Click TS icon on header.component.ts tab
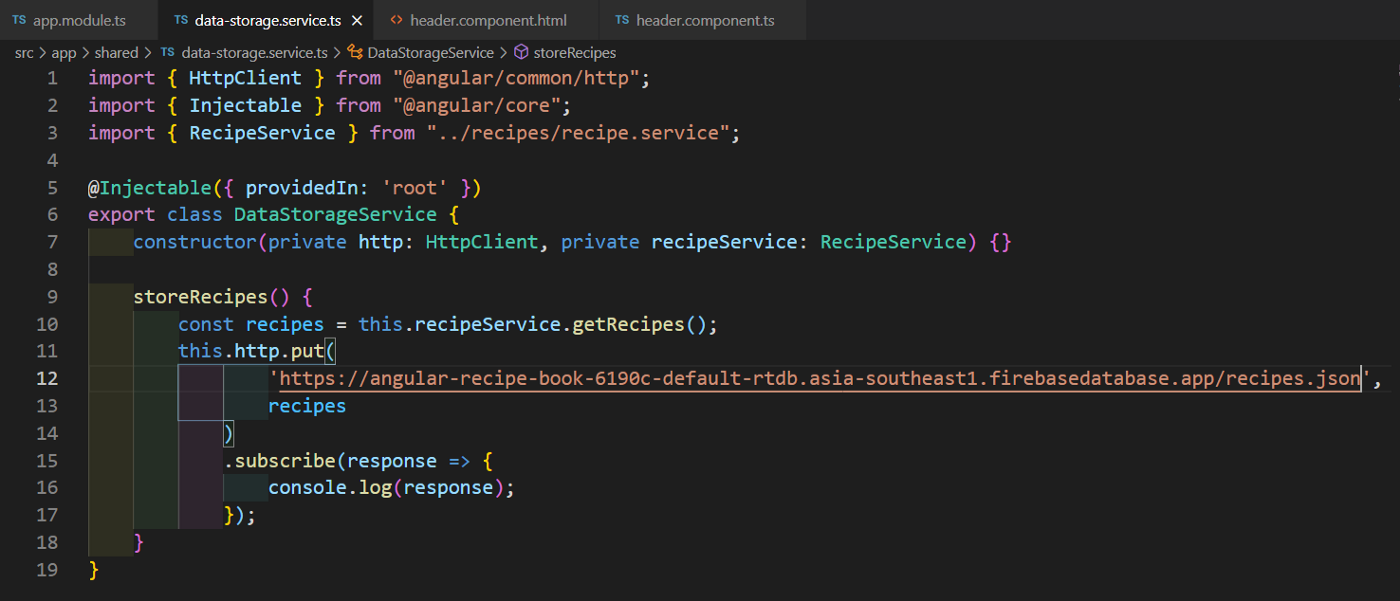1400x601 pixels. (622, 20)
